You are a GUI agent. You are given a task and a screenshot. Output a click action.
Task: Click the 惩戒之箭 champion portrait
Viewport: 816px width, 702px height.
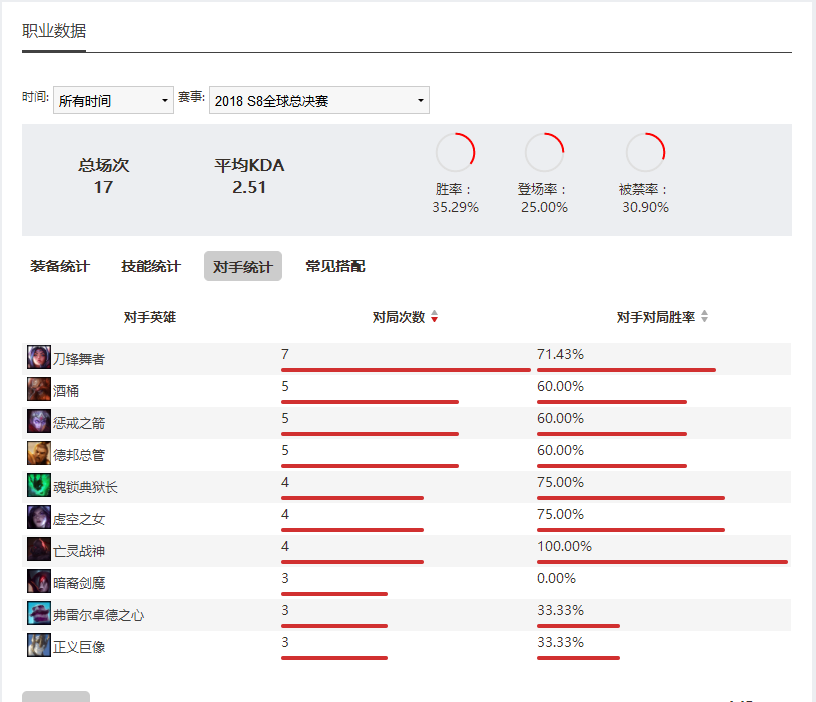coord(37,419)
